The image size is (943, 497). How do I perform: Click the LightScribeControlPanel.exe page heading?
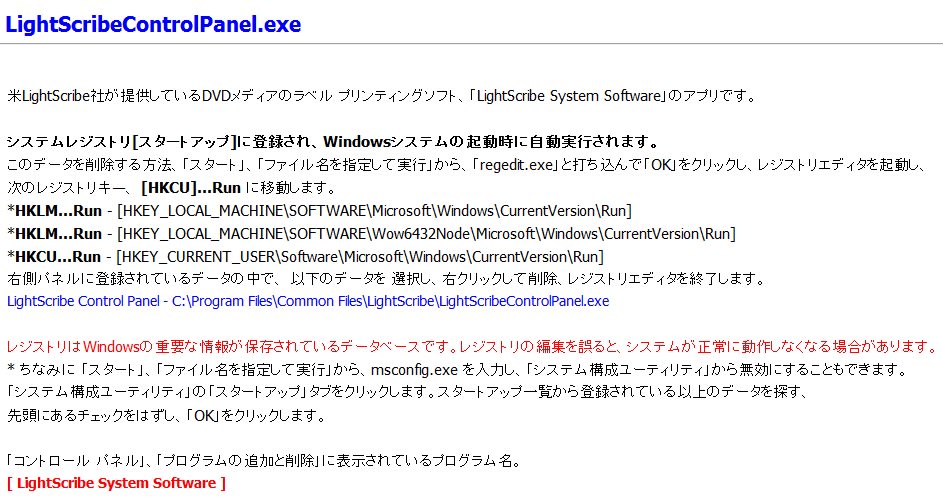coord(153,24)
